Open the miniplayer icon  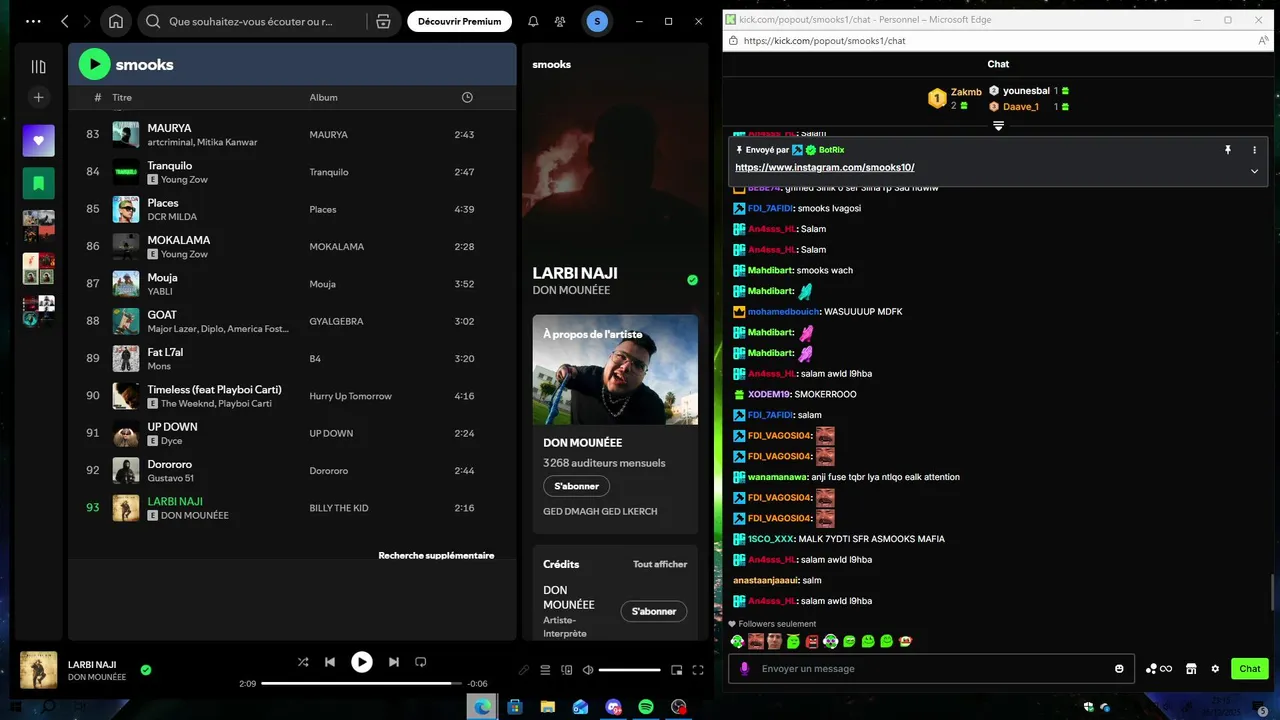coord(677,670)
